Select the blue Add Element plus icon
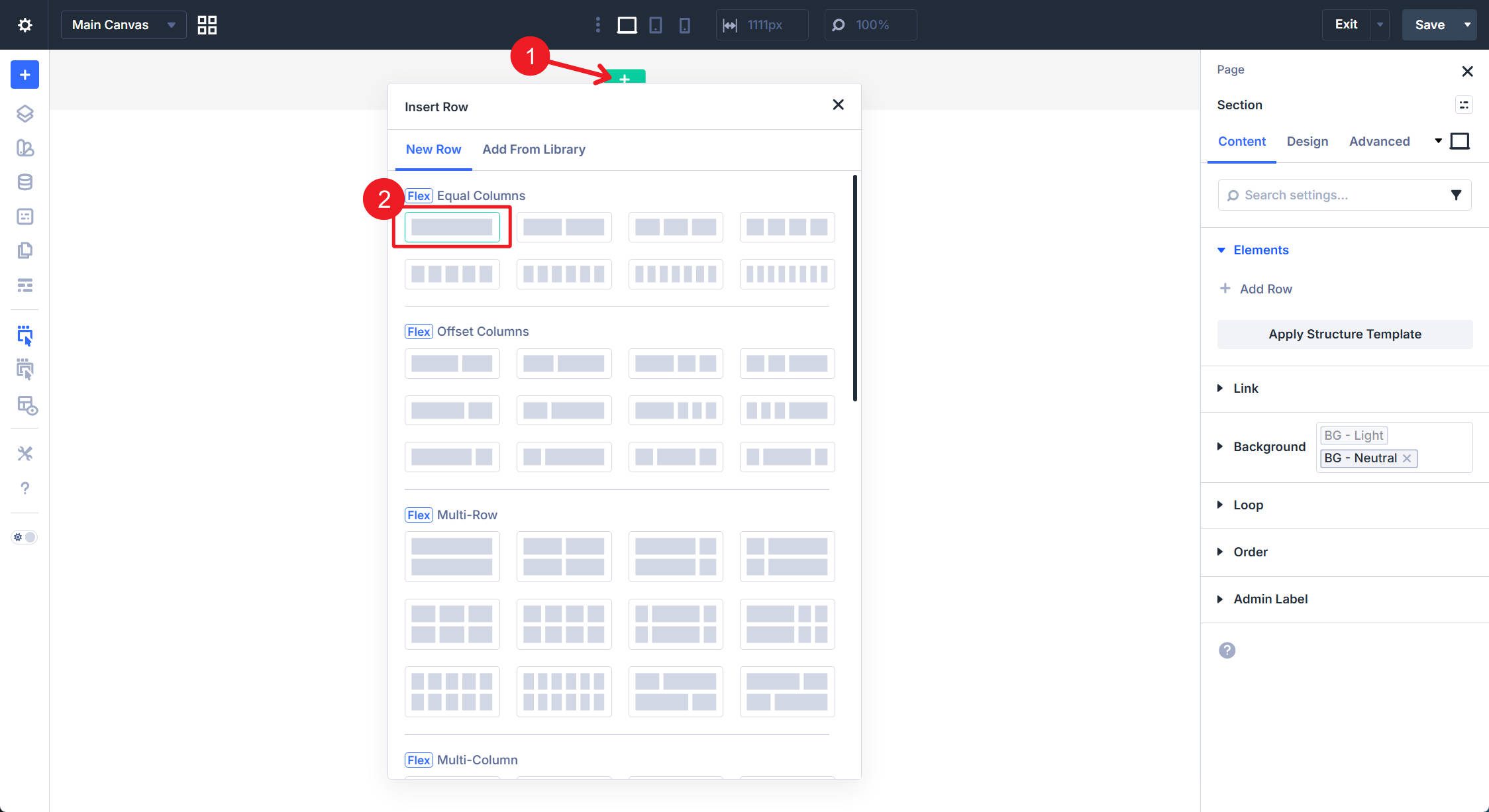This screenshot has width=1489, height=812. click(25, 74)
